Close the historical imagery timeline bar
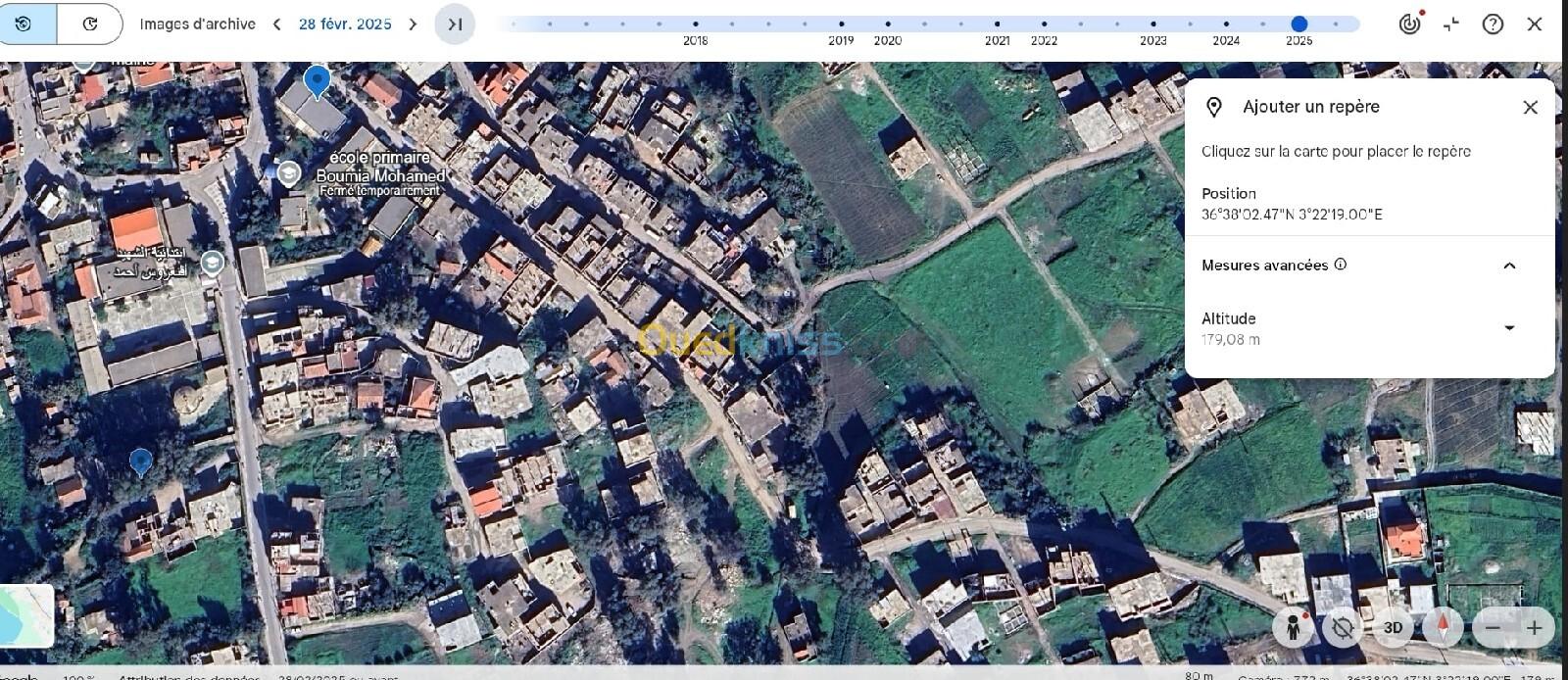Image resolution: width=1568 pixels, height=680 pixels. coord(1535,24)
